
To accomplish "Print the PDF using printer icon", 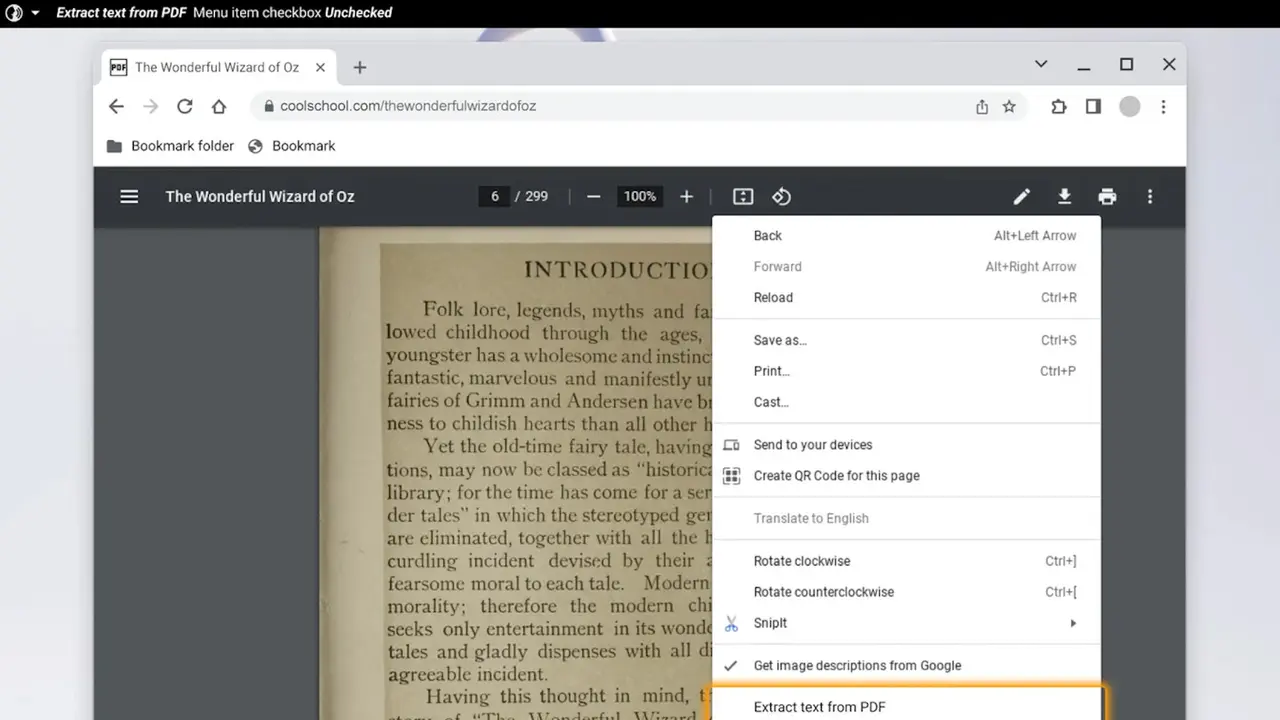I will 1107,196.
